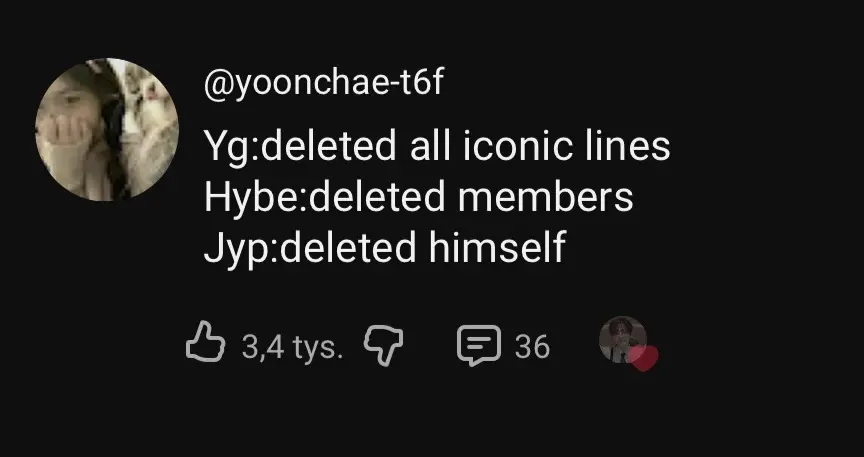Click the line "Jyp:deleted himself"

point(384,247)
